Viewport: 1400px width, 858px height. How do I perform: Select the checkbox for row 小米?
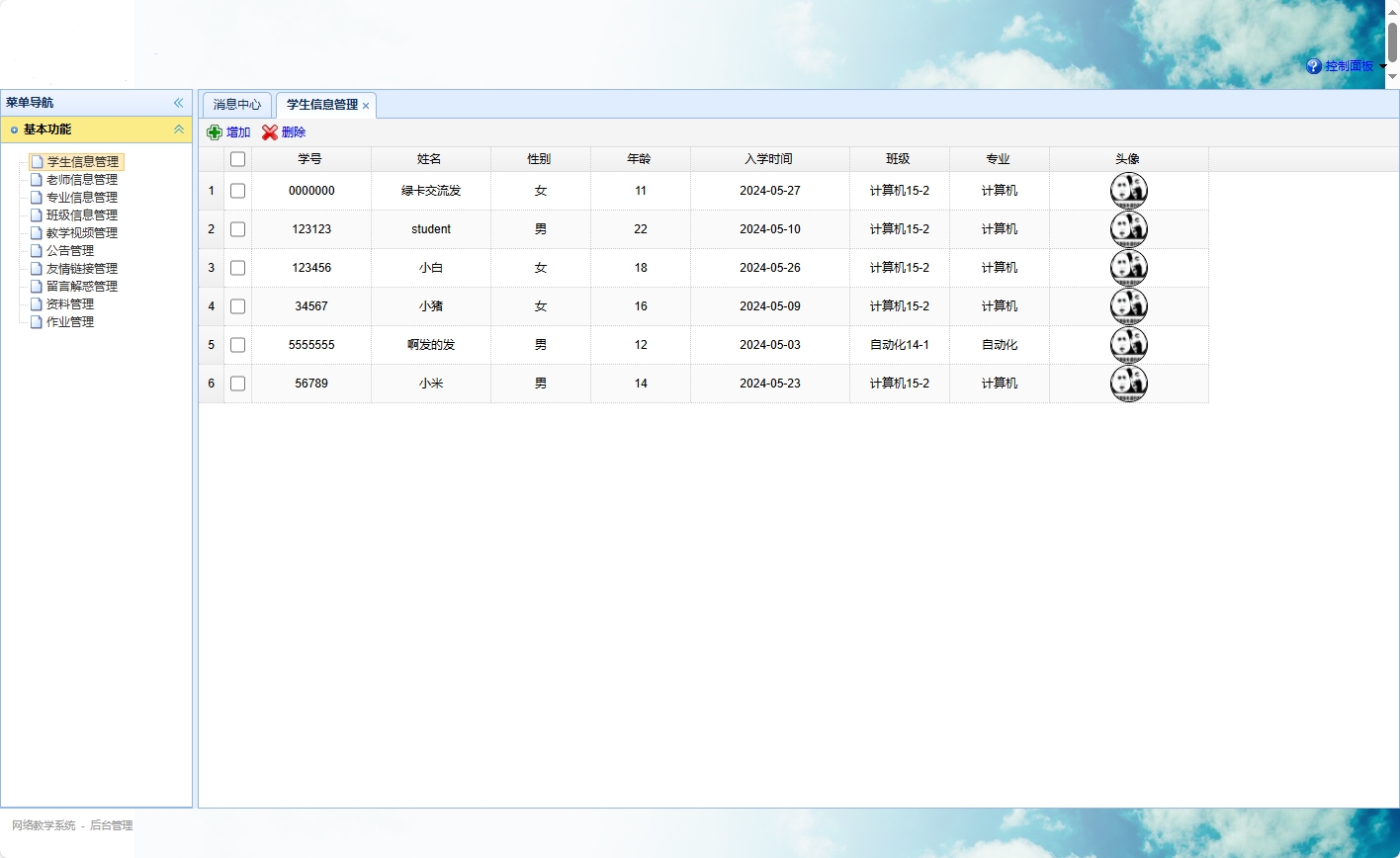pos(237,384)
